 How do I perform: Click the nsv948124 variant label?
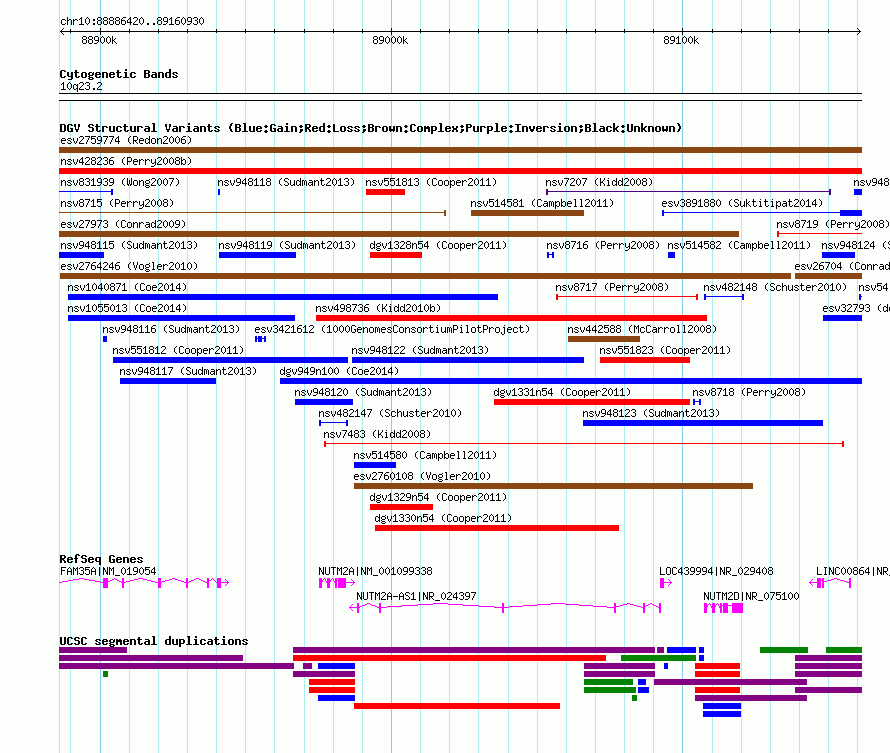pos(855,245)
